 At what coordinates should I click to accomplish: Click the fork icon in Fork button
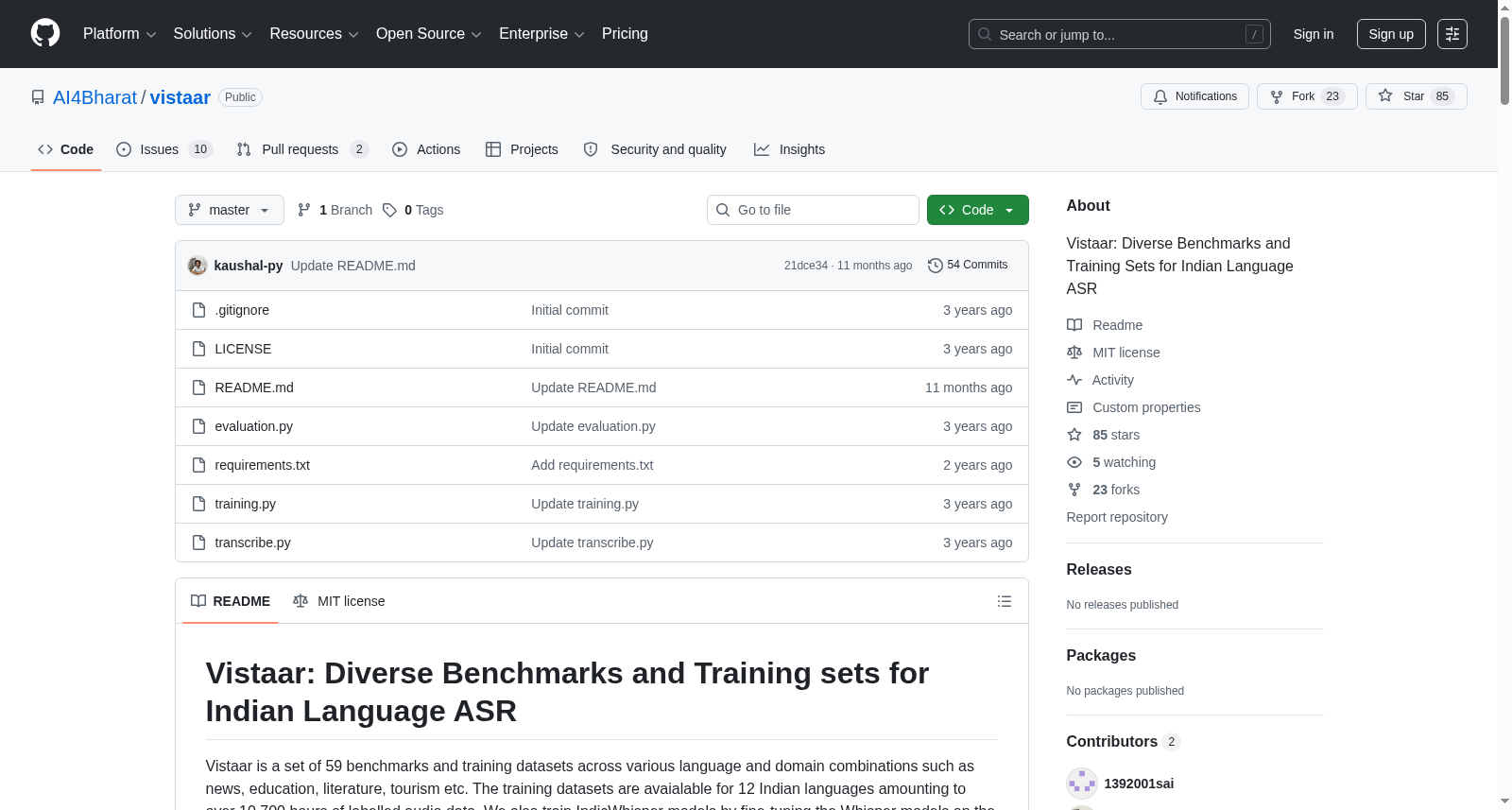[1277, 96]
